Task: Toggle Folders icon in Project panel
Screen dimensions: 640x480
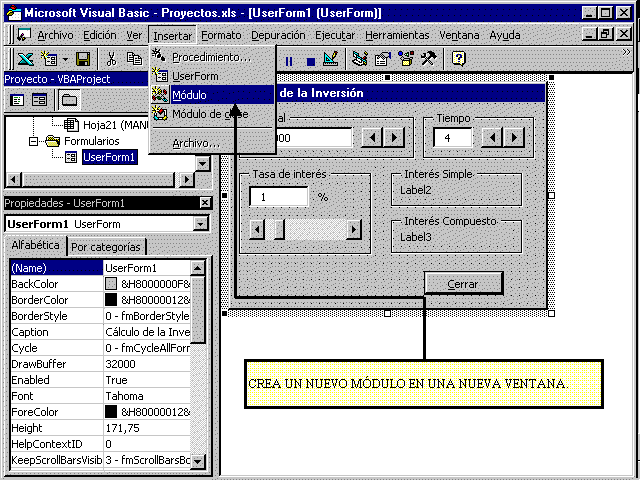Action: tap(69, 100)
